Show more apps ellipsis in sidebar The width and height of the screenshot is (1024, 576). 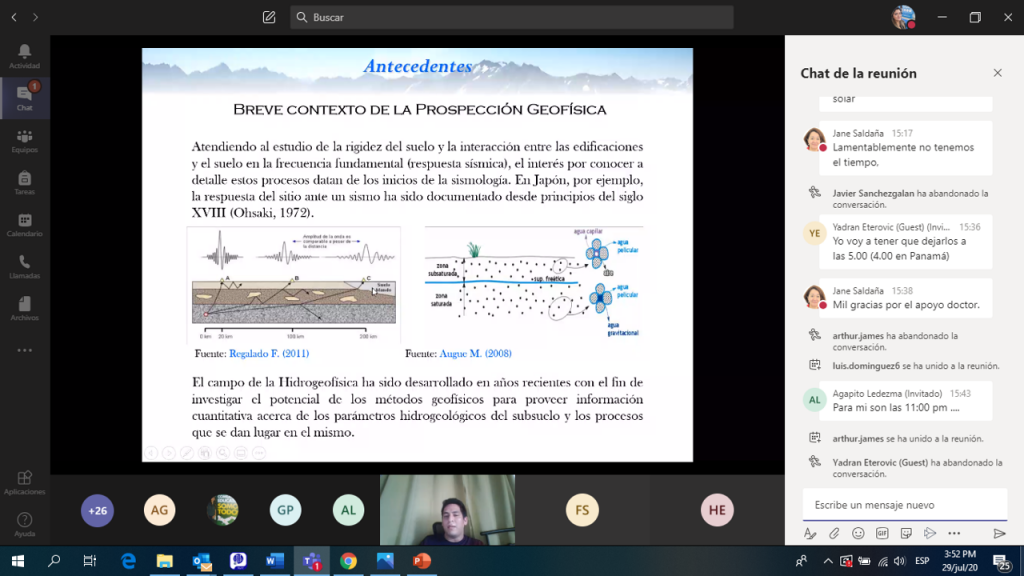(x=24, y=351)
